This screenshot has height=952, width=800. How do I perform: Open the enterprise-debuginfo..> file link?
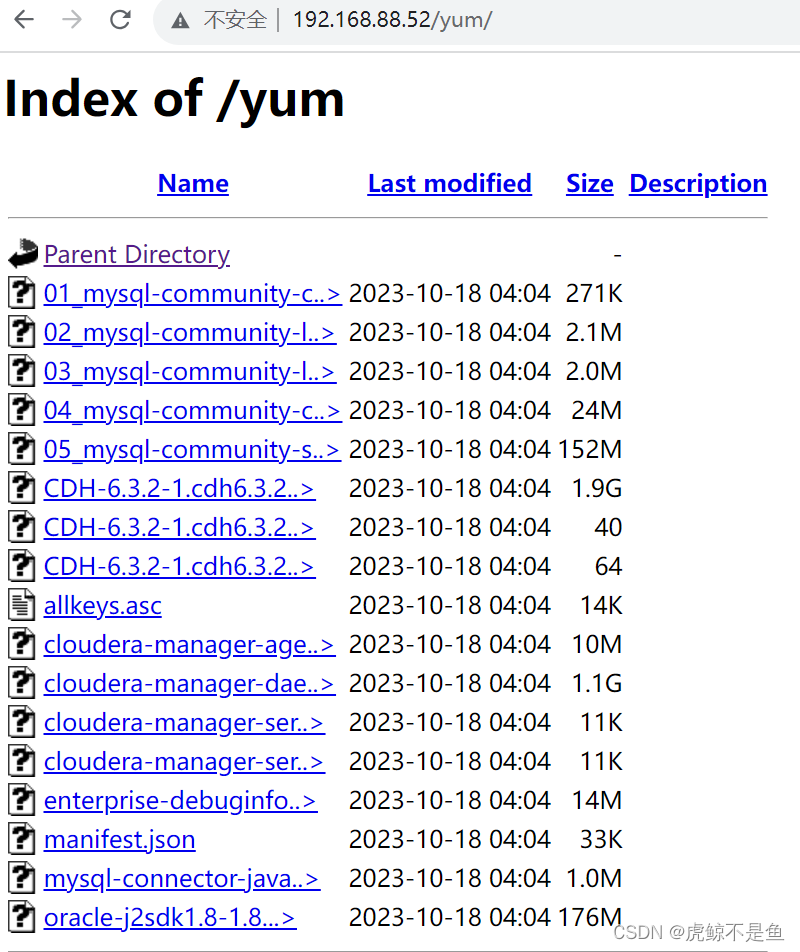coord(180,800)
